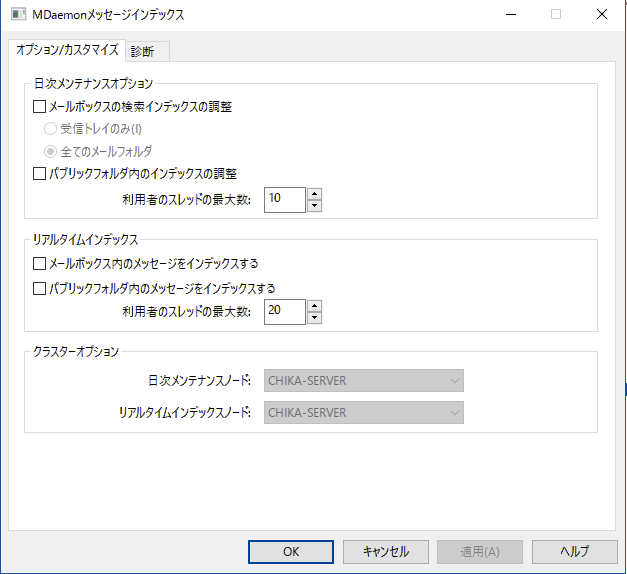Click the MDaemon app icon in title bar

pos(18,15)
